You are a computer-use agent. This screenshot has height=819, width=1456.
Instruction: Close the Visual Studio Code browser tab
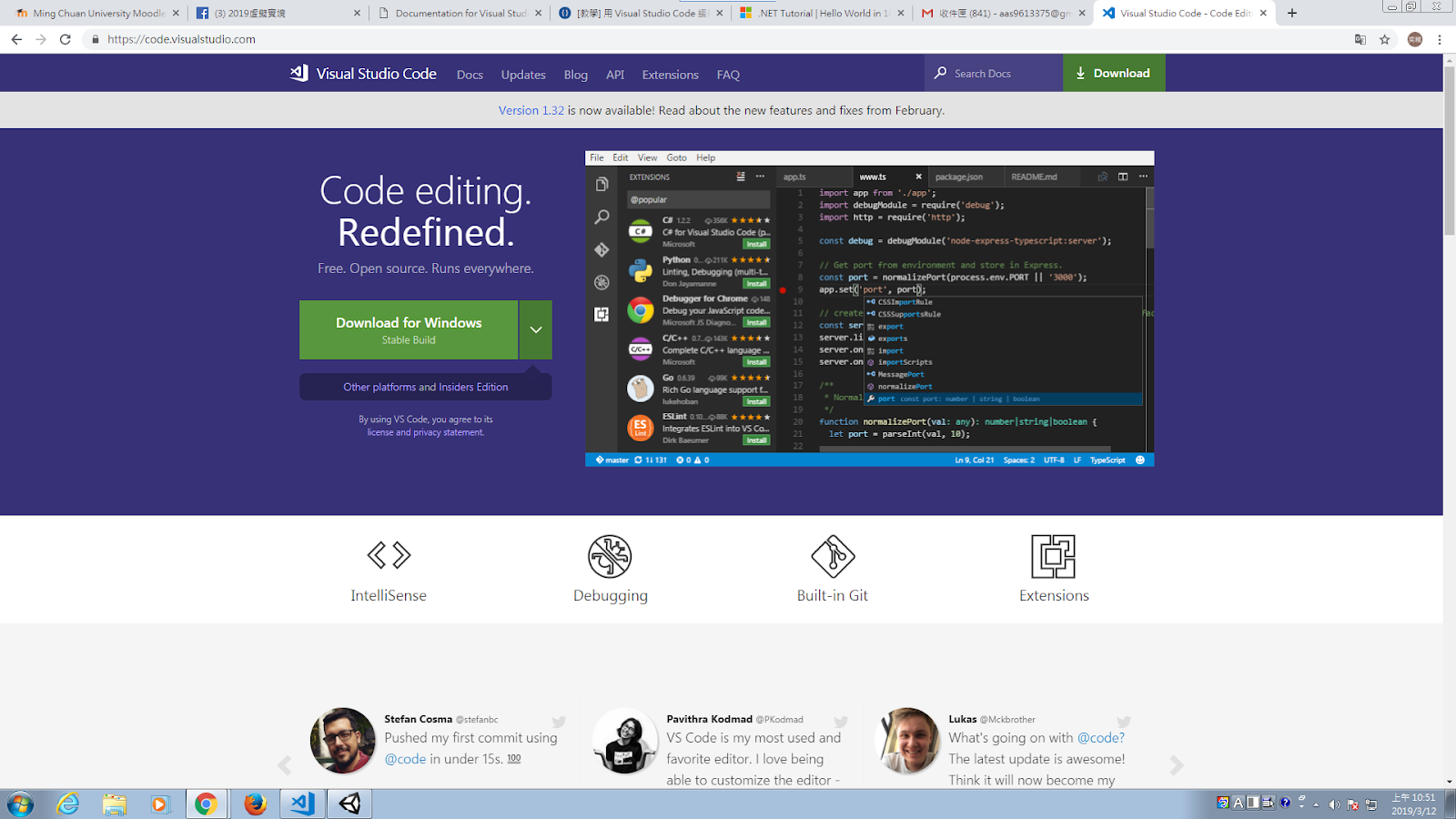pos(1263,14)
